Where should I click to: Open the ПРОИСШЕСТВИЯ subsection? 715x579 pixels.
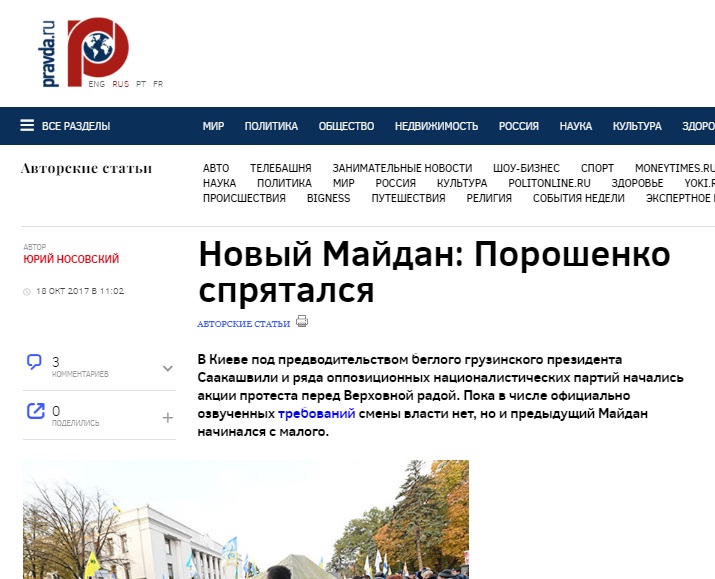[244, 198]
